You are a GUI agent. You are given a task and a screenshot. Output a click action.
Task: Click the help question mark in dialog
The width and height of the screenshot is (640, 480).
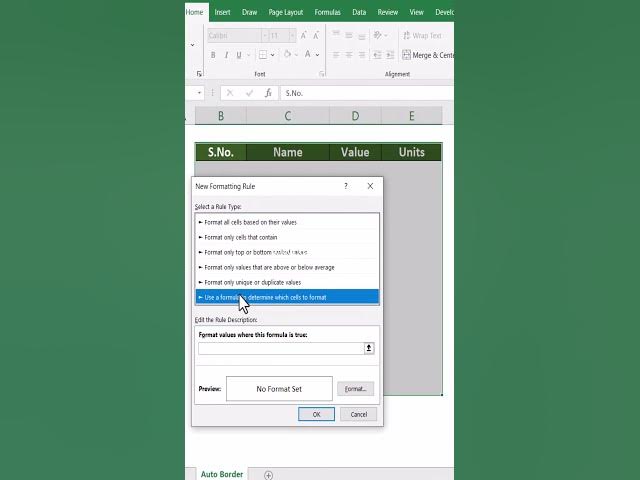click(346, 186)
